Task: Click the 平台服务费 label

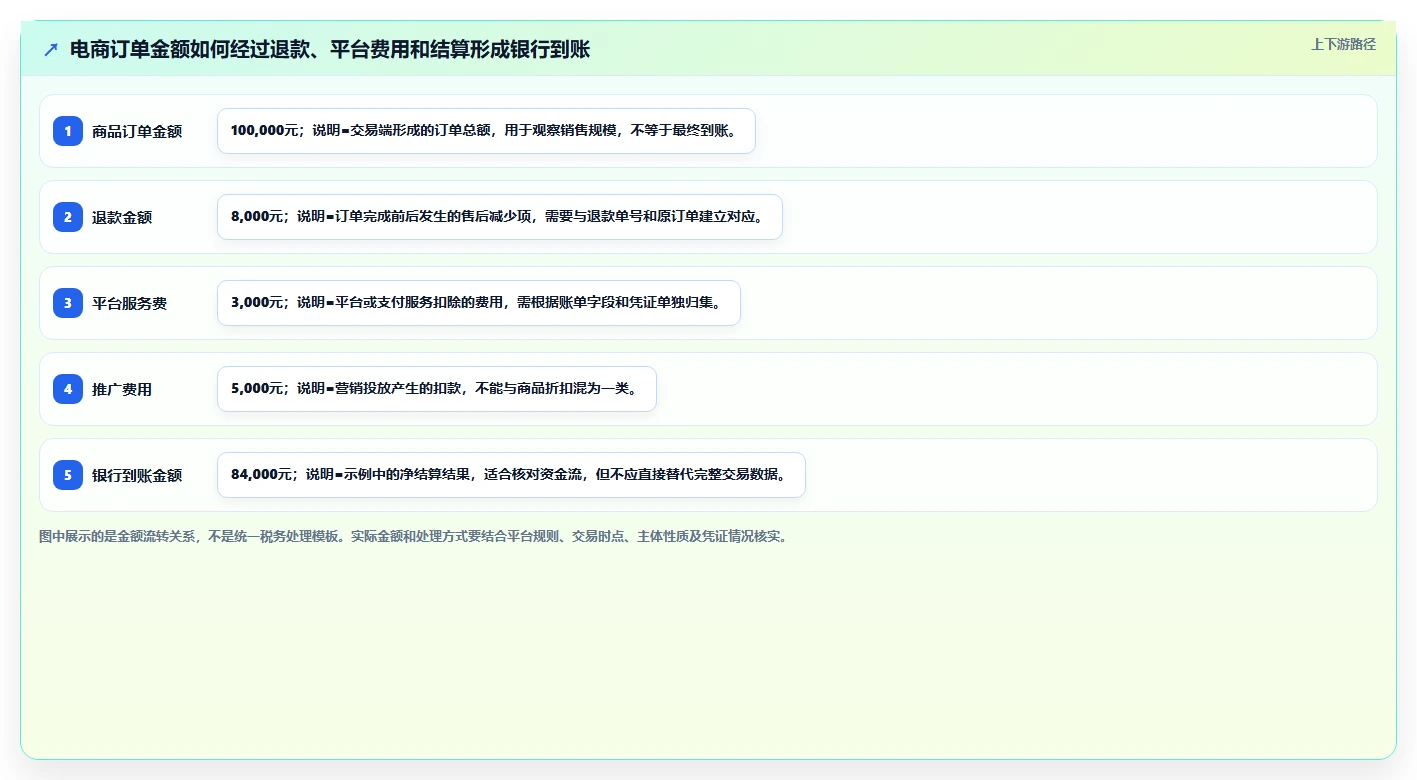Action: pos(129,303)
